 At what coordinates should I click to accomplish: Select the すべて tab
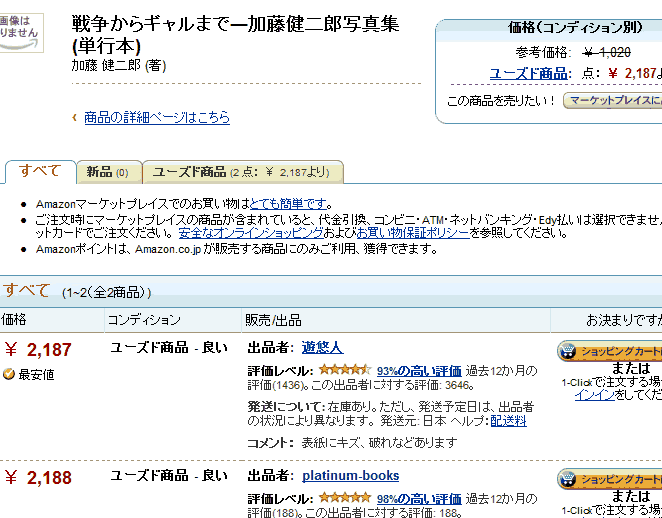(x=40, y=171)
